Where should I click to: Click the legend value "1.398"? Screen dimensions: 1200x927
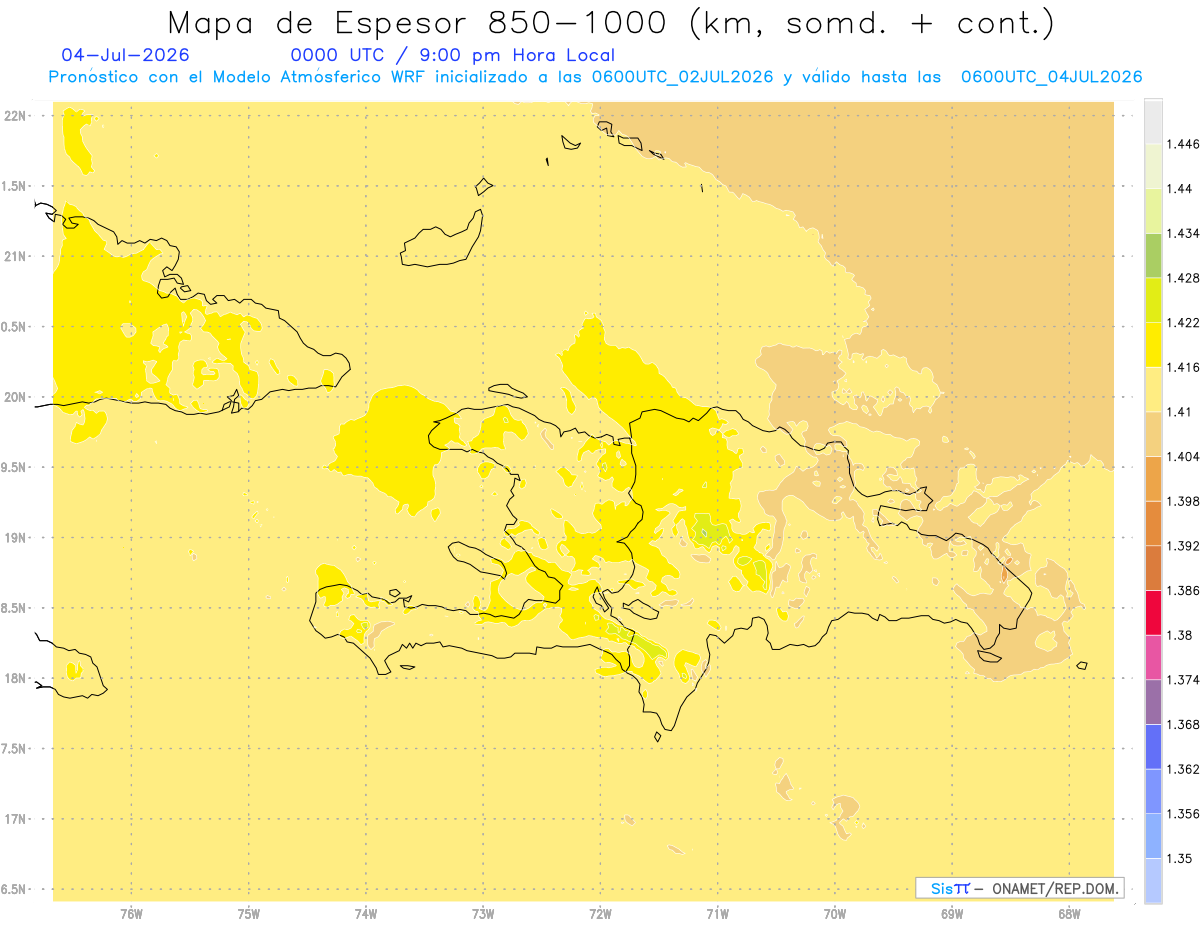click(x=1184, y=501)
